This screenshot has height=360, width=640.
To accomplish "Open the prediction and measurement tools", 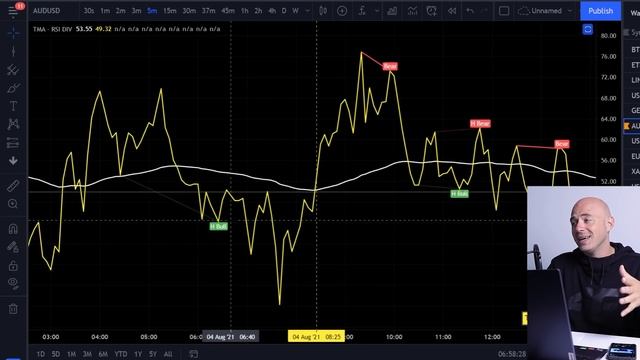I will [13, 143].
